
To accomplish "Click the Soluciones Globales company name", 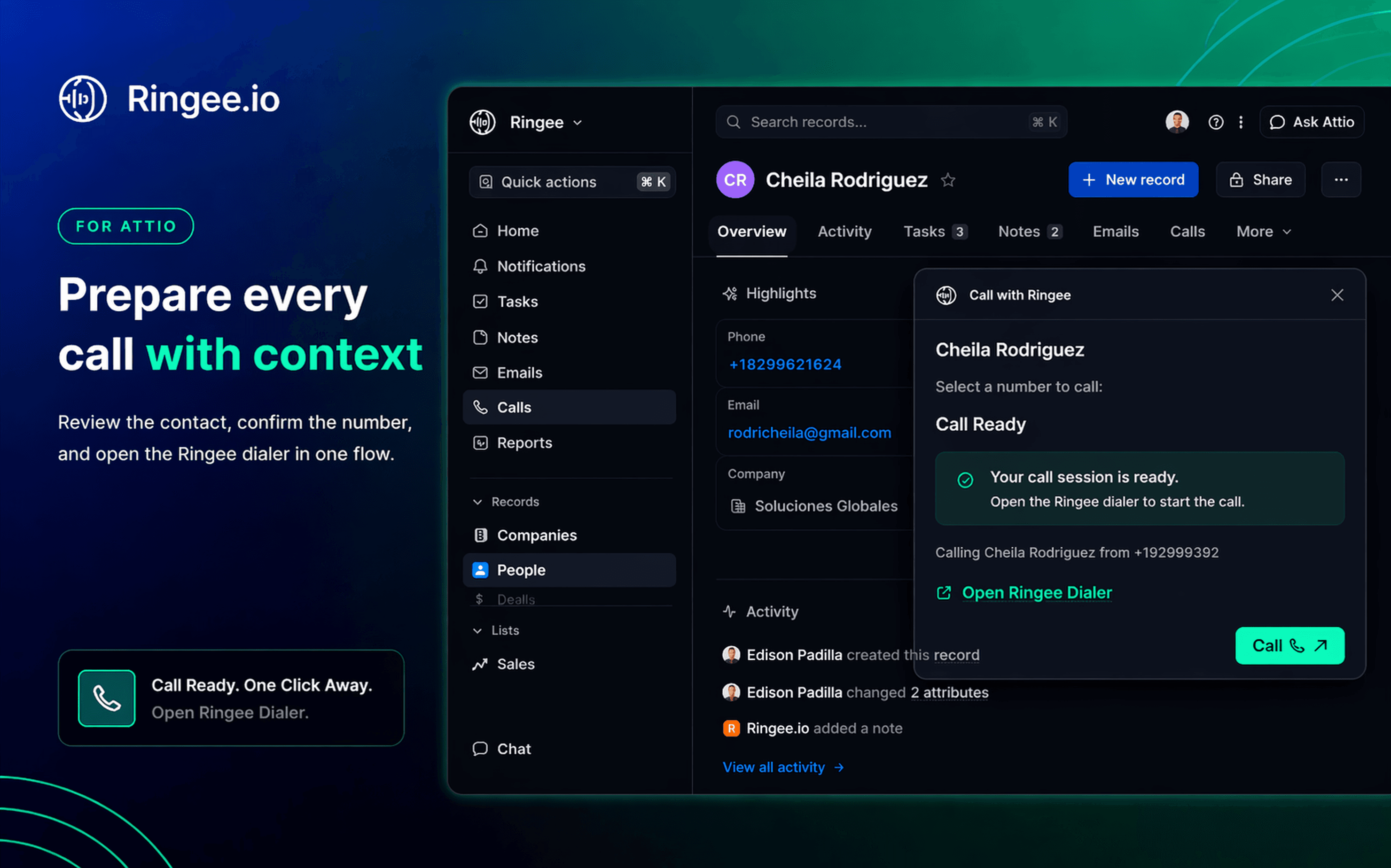I will pyautogui.click(x=826, y=506).
